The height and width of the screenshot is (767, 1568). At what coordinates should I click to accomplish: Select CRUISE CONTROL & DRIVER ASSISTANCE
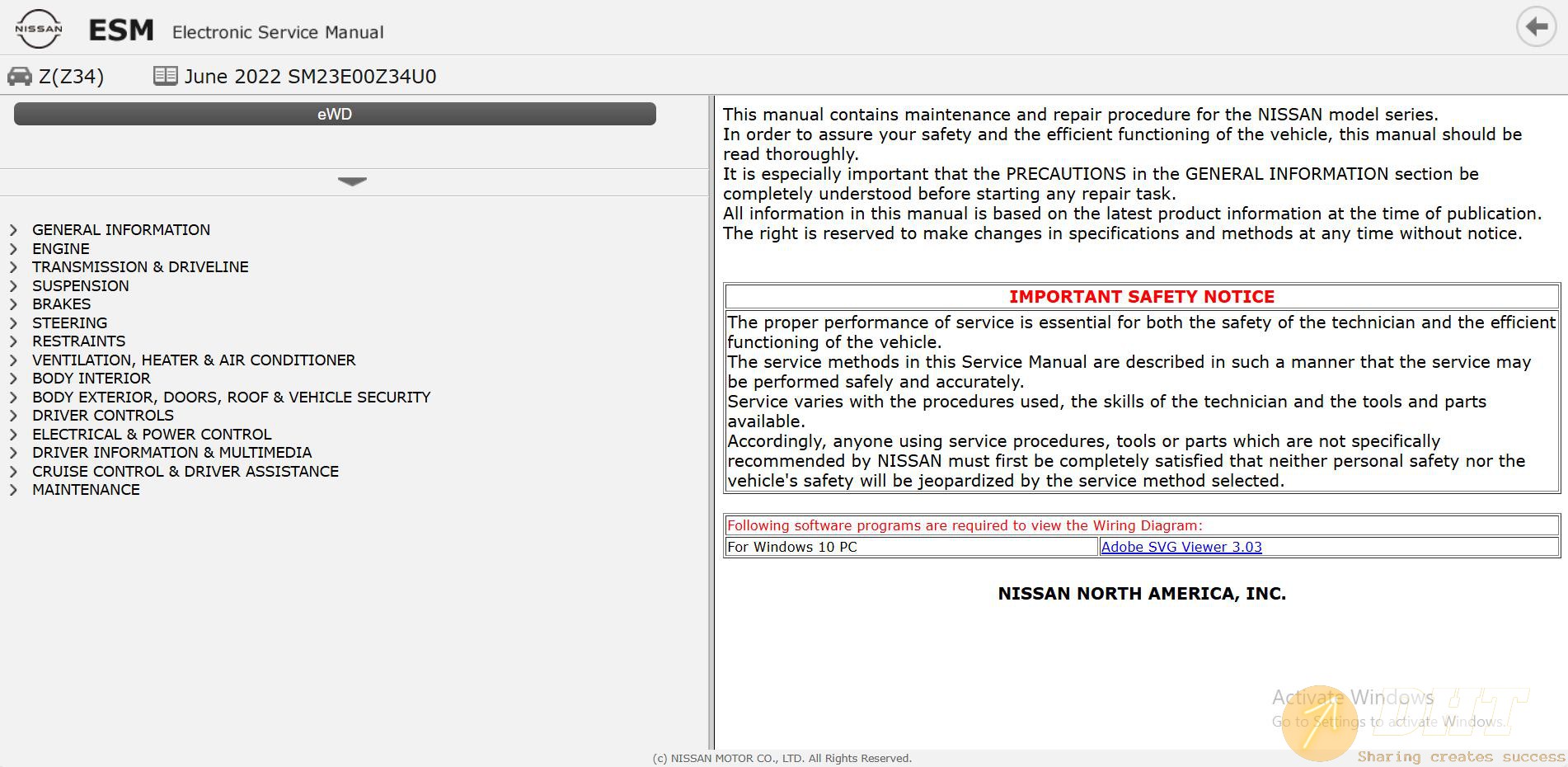point(185,472)
